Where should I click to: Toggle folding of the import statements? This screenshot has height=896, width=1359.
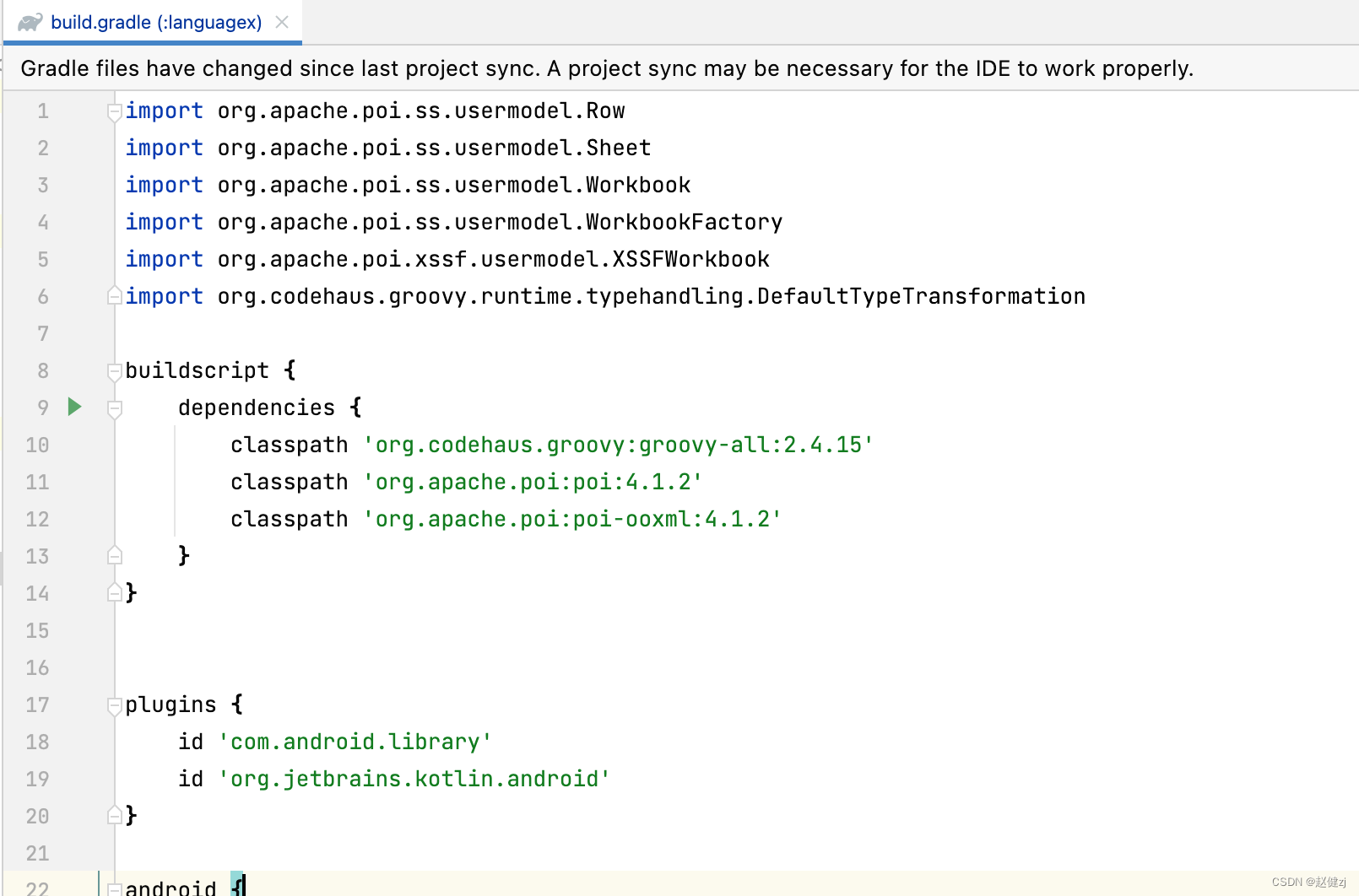click(115, 111)
